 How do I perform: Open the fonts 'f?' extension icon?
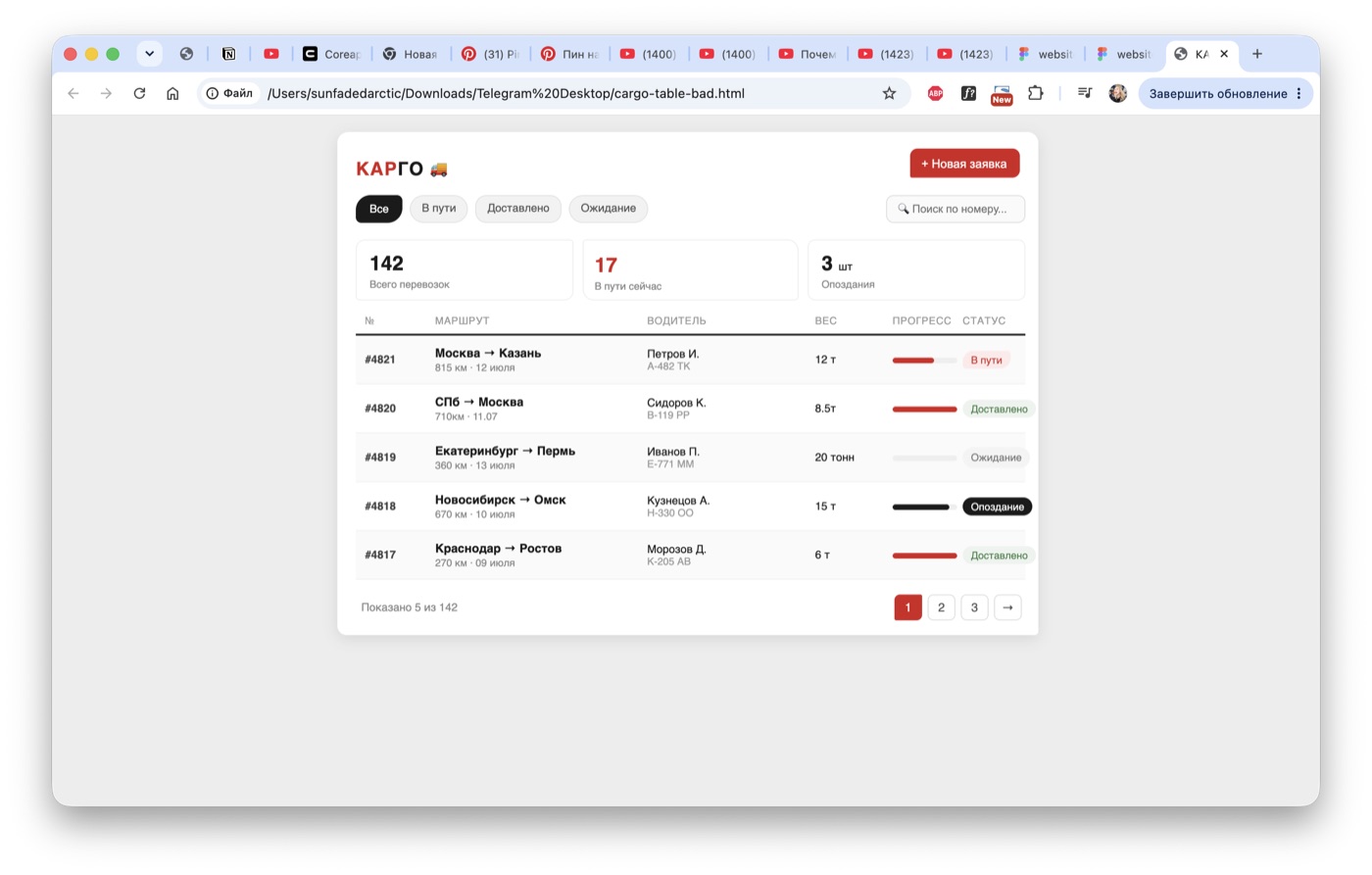click(x=968, y=93)
